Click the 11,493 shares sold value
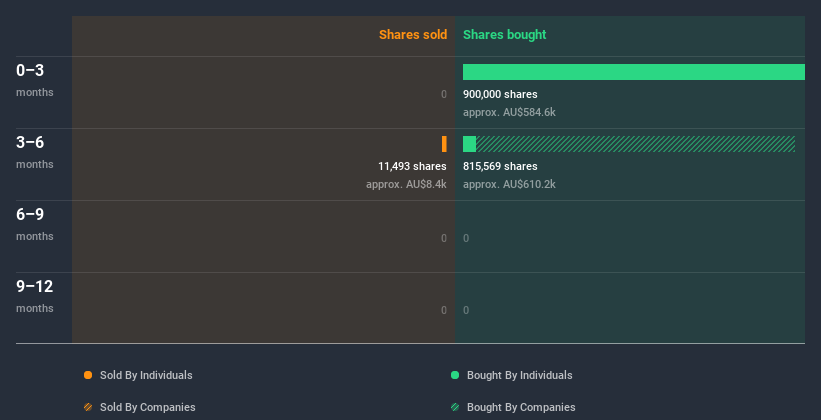821x420 pixels. 412,166
